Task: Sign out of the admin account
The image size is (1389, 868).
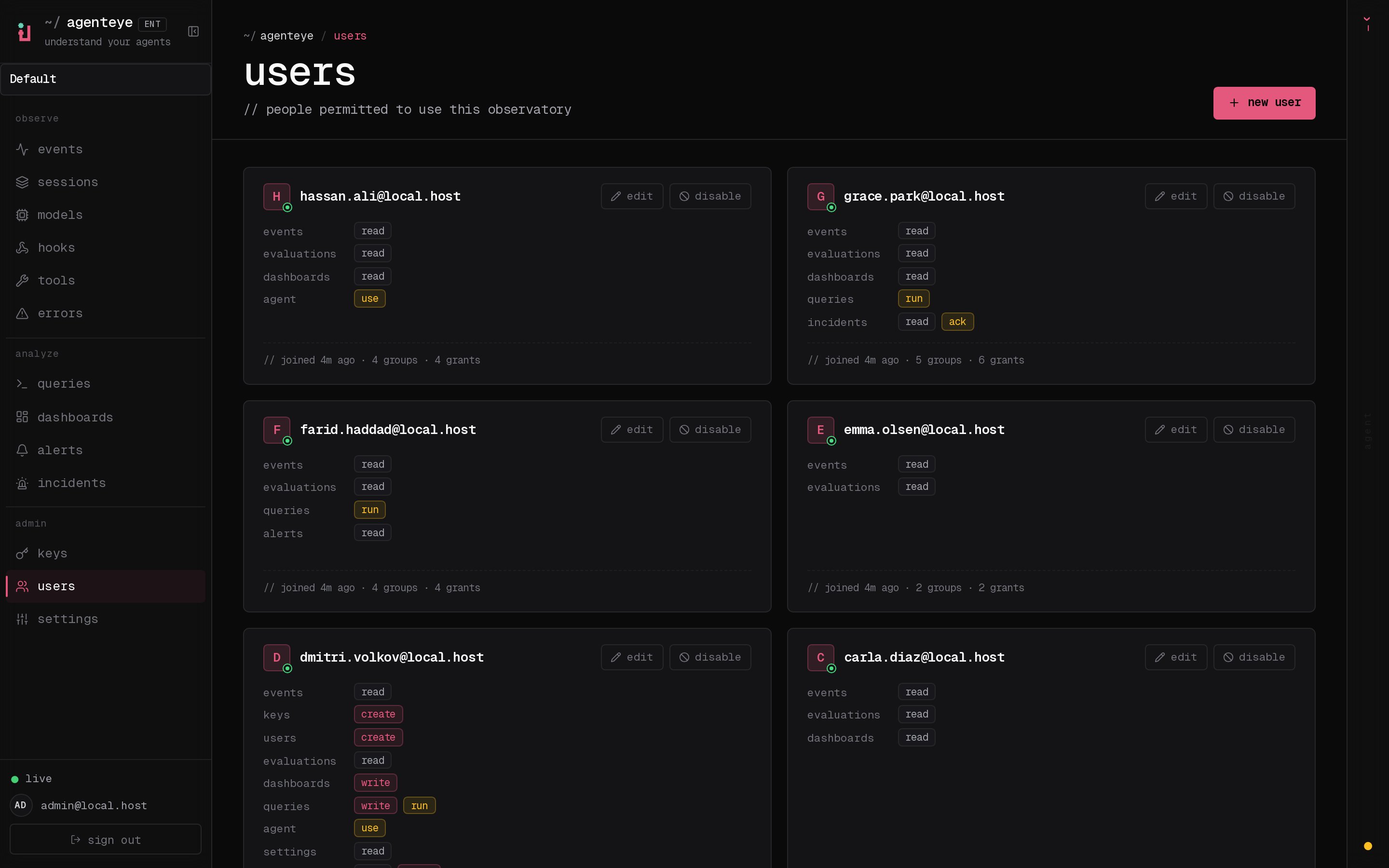Action: (106, 839)
